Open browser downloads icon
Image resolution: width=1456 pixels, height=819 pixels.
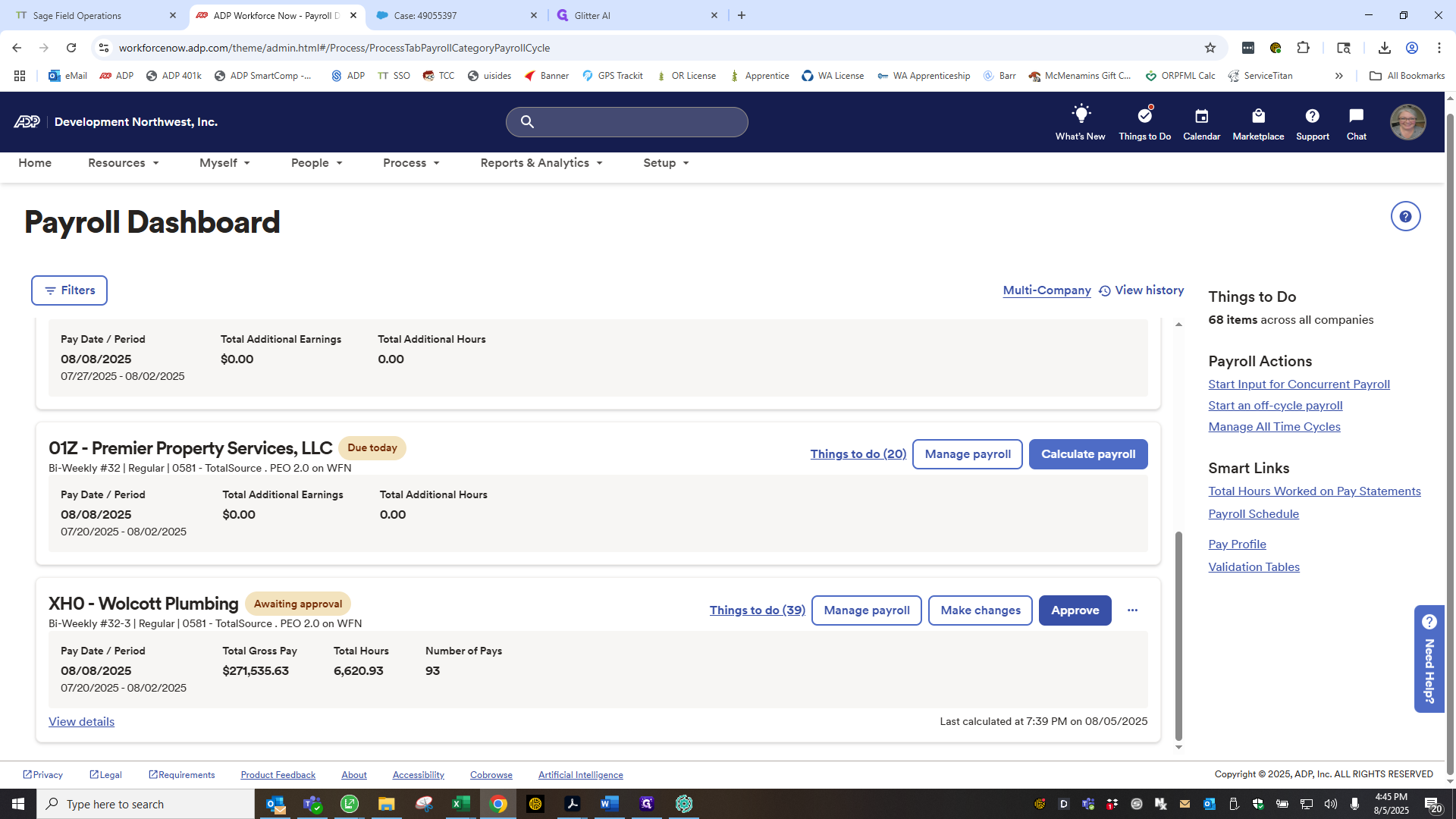[1384, 48]
